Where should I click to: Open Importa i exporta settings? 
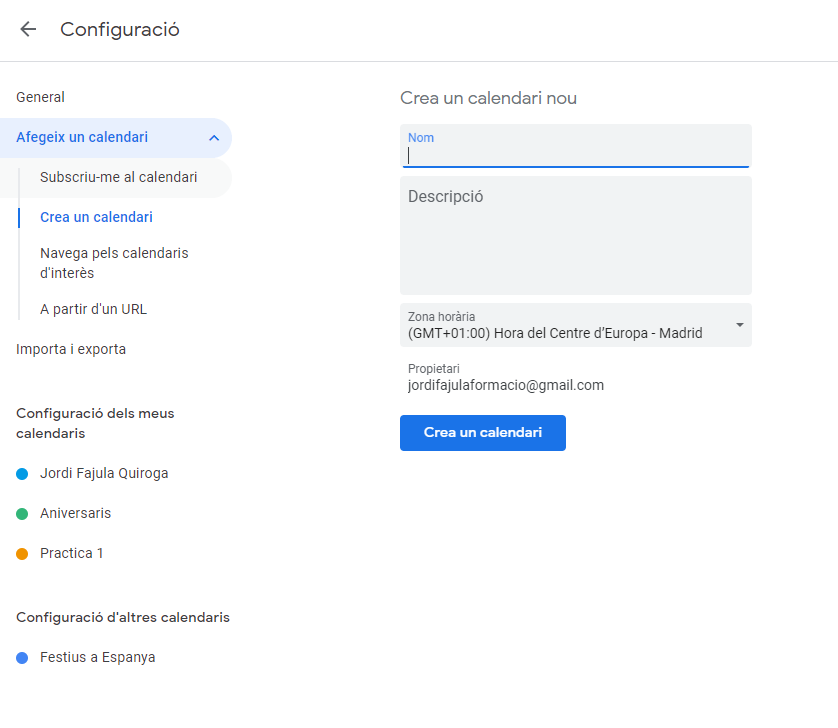pyautogui.click(x=71, y=349)
